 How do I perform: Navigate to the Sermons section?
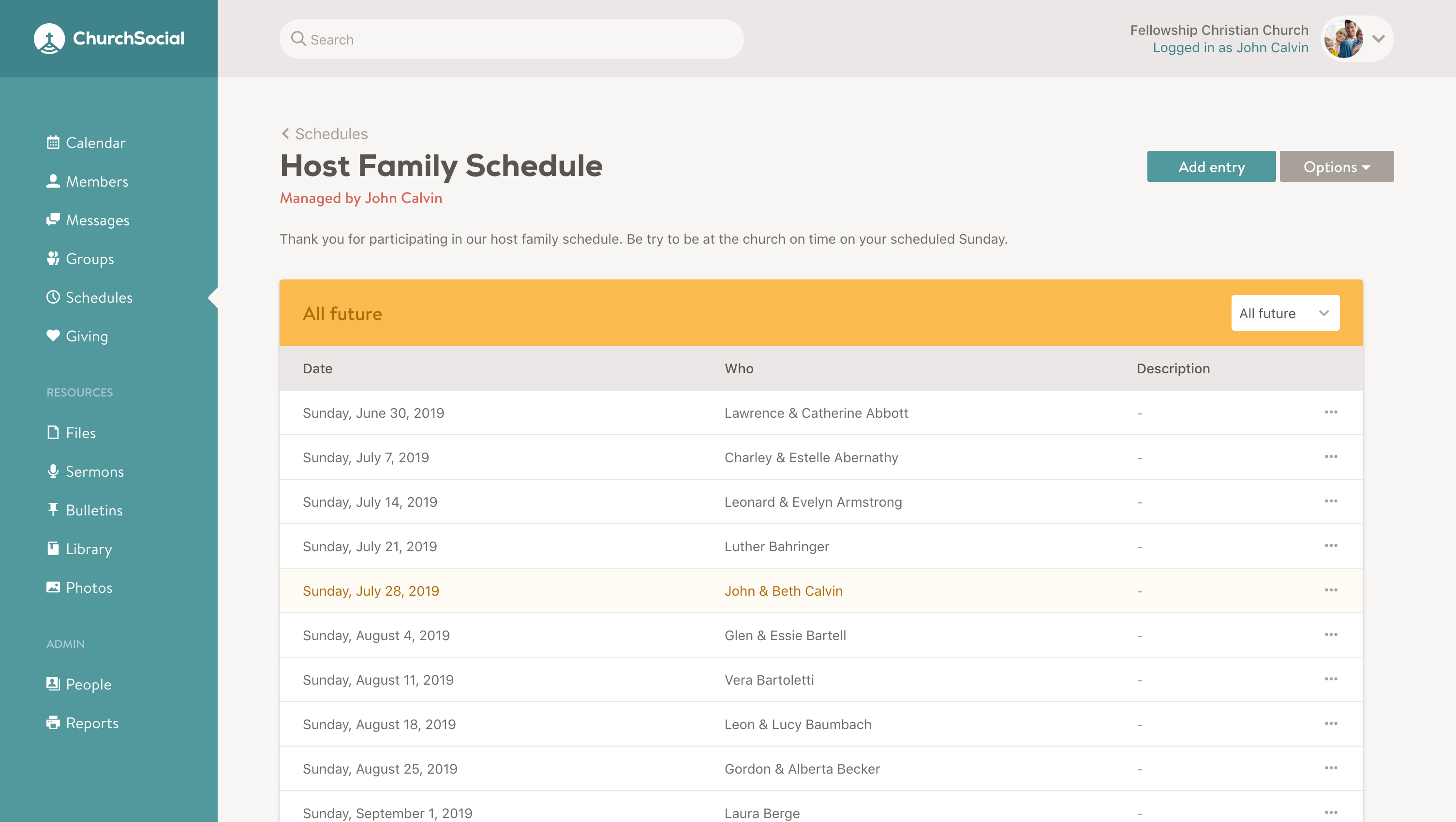[94, 471]
